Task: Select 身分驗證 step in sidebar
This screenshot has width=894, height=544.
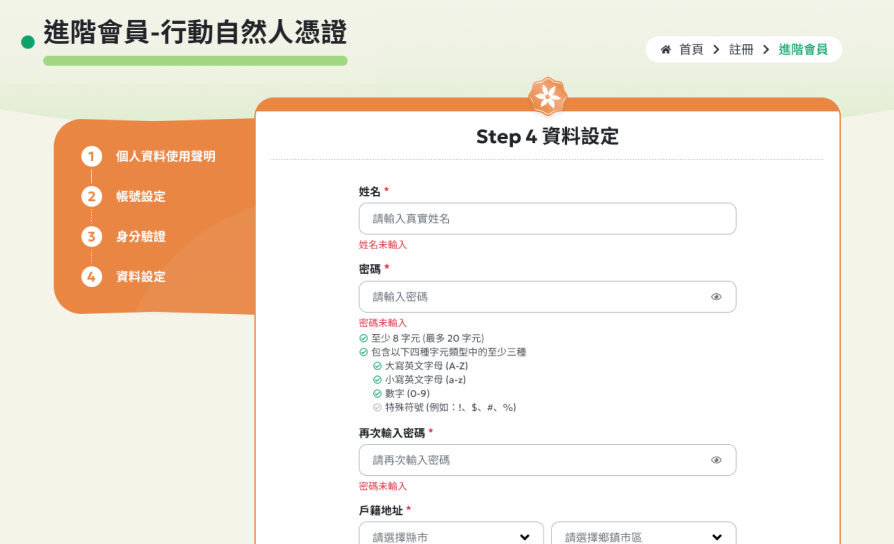Action: point(141,237)
